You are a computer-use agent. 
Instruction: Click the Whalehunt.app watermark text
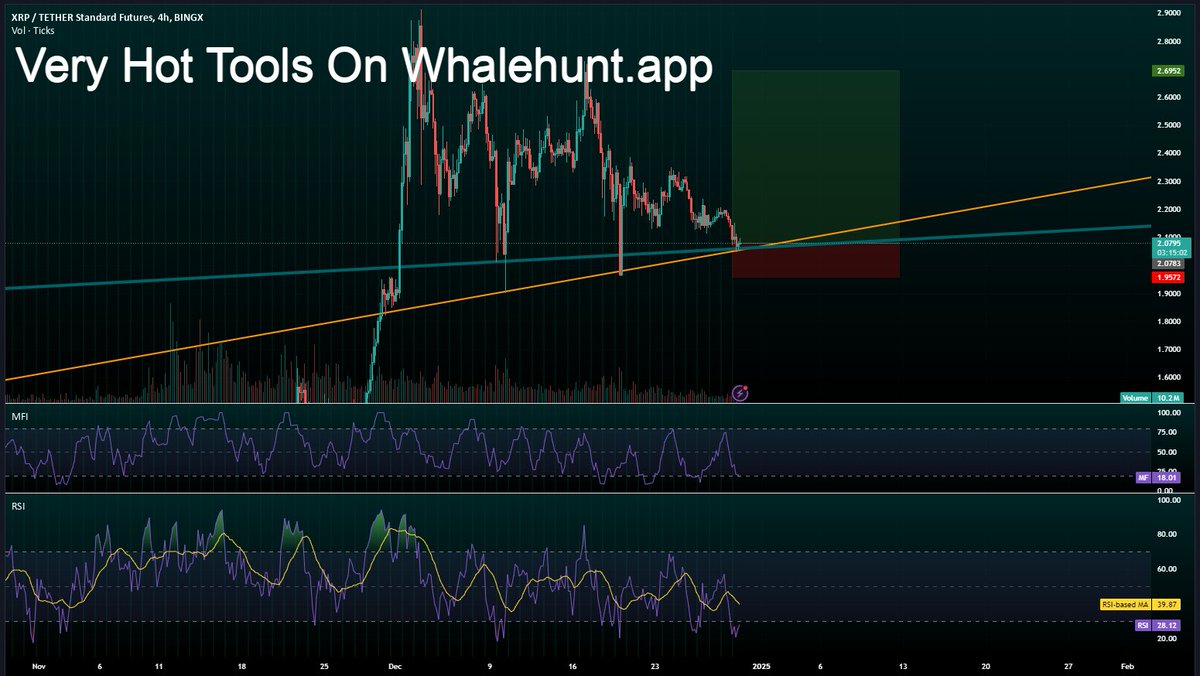(365, 70)
